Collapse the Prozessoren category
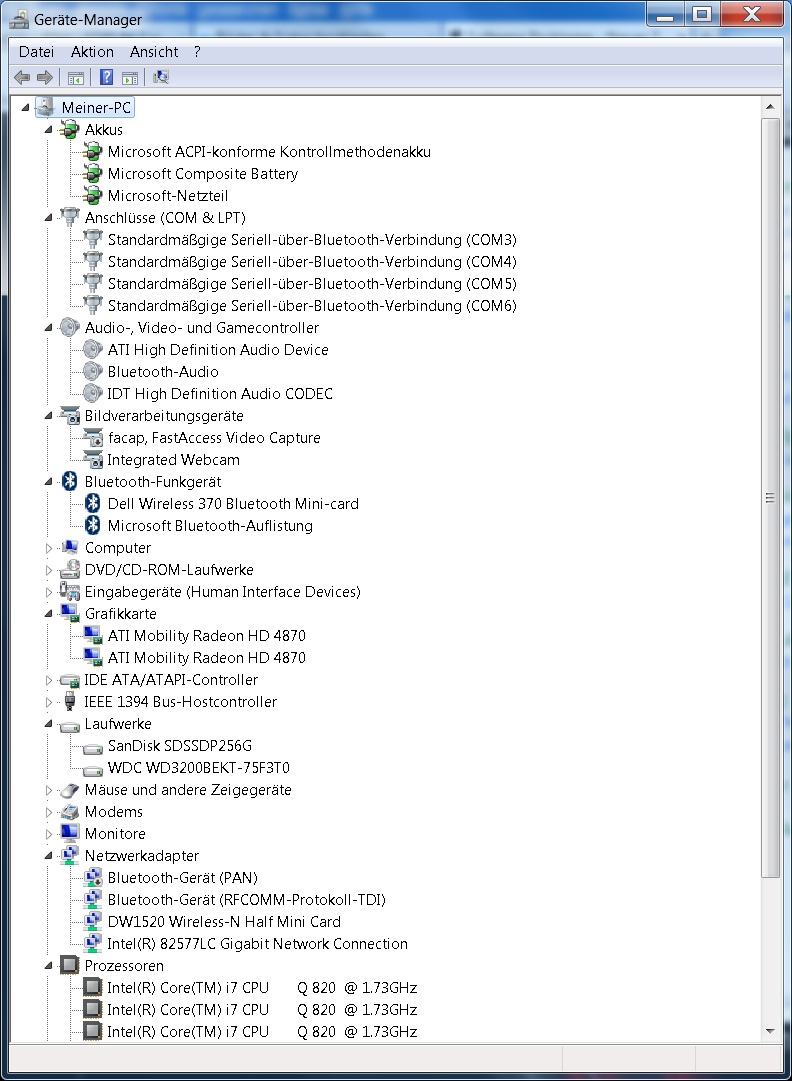 tap(48, 966)
